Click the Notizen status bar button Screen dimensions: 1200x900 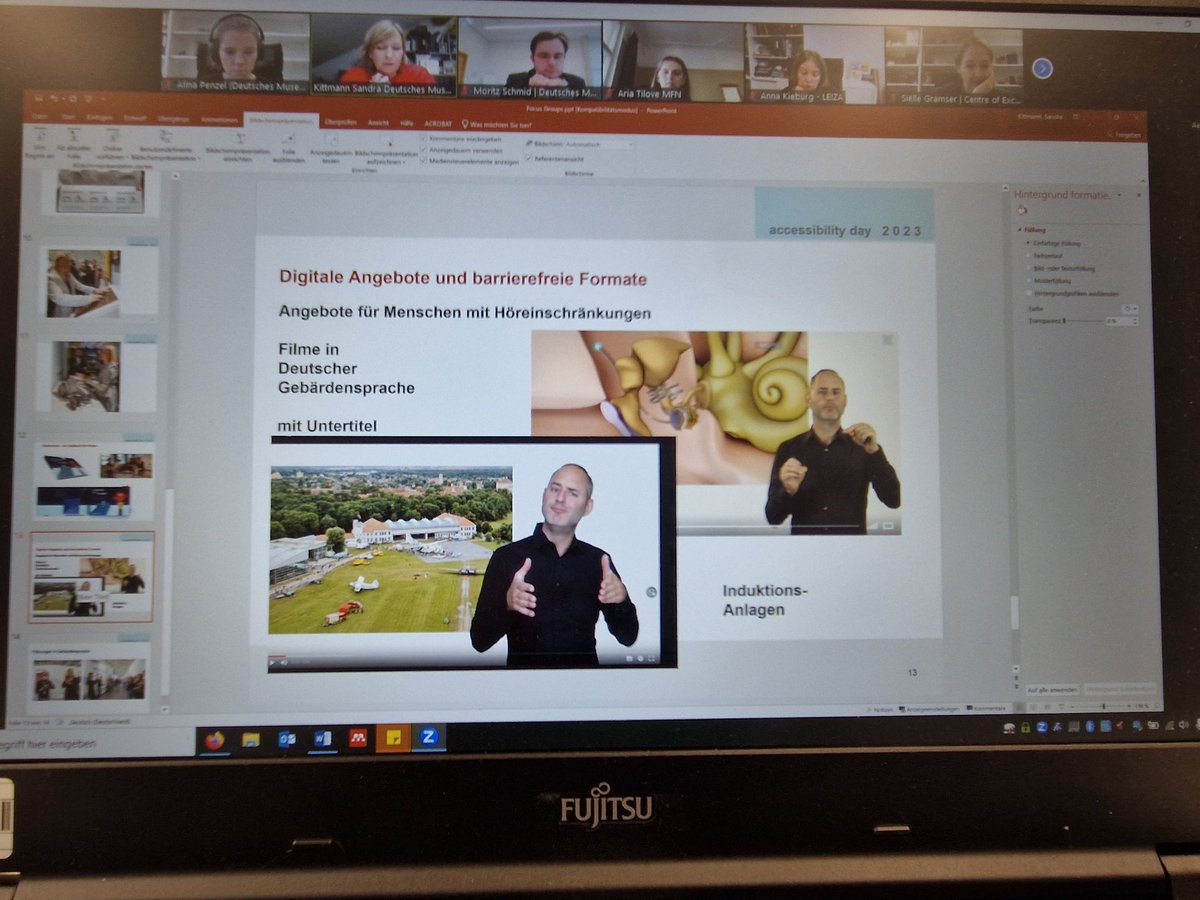tap(881, 709)
